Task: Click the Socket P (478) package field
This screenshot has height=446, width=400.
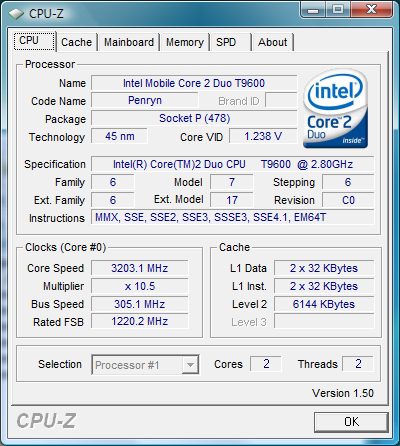Action: click(x=194, y=118)
